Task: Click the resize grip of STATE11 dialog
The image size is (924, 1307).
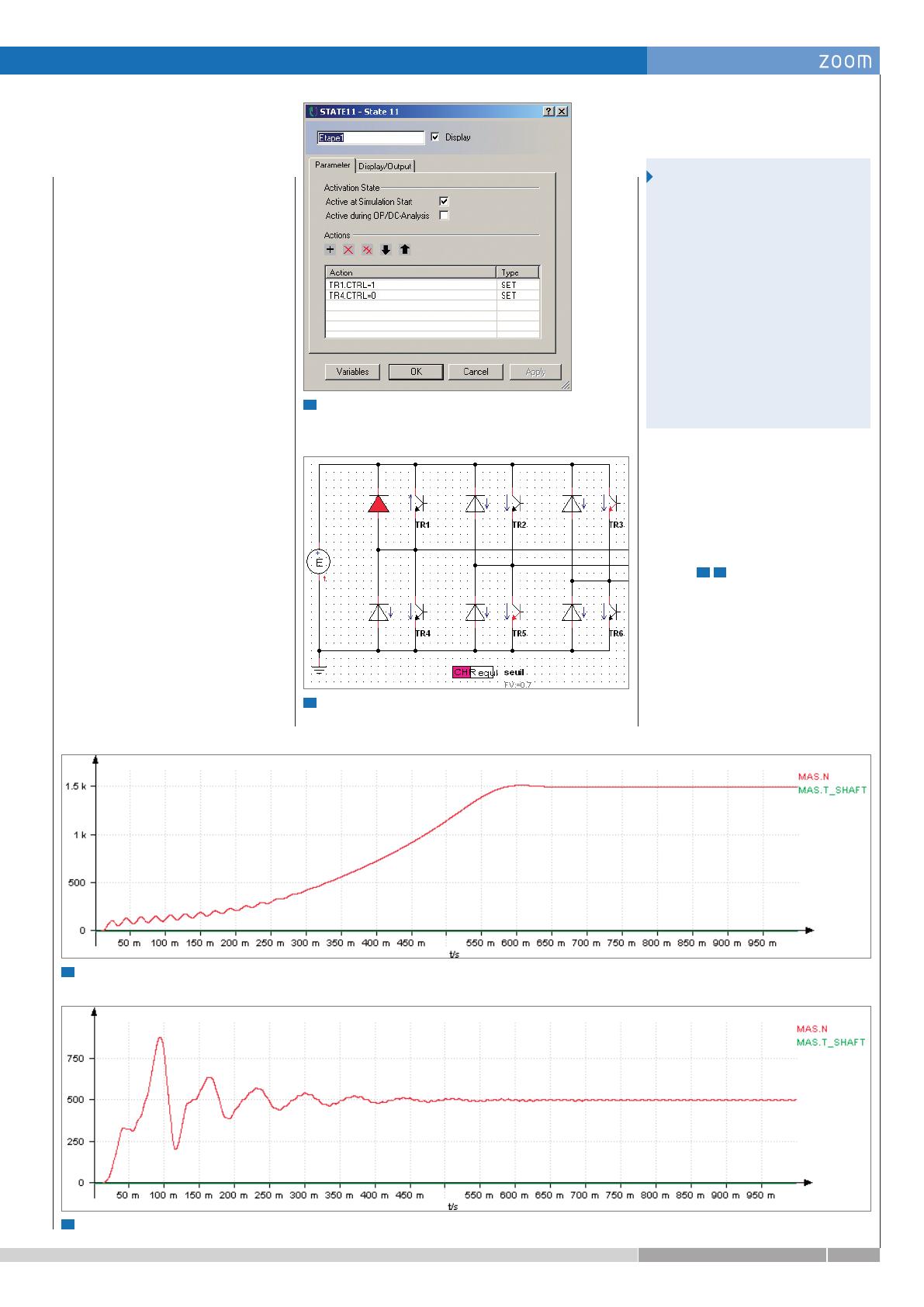Action: (x=565, y=385)
